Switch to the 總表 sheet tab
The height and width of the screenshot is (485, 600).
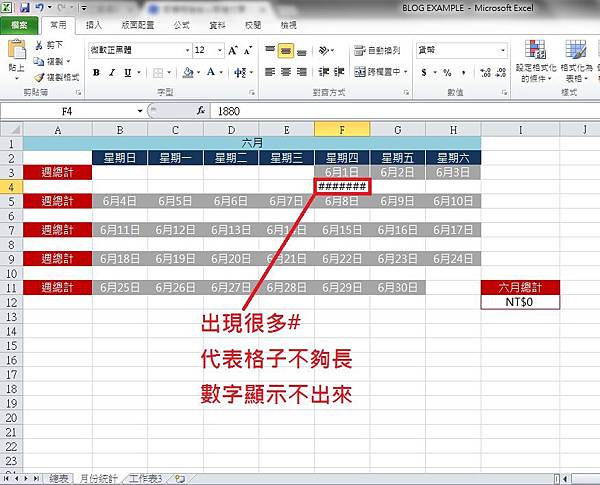point(59,478)
